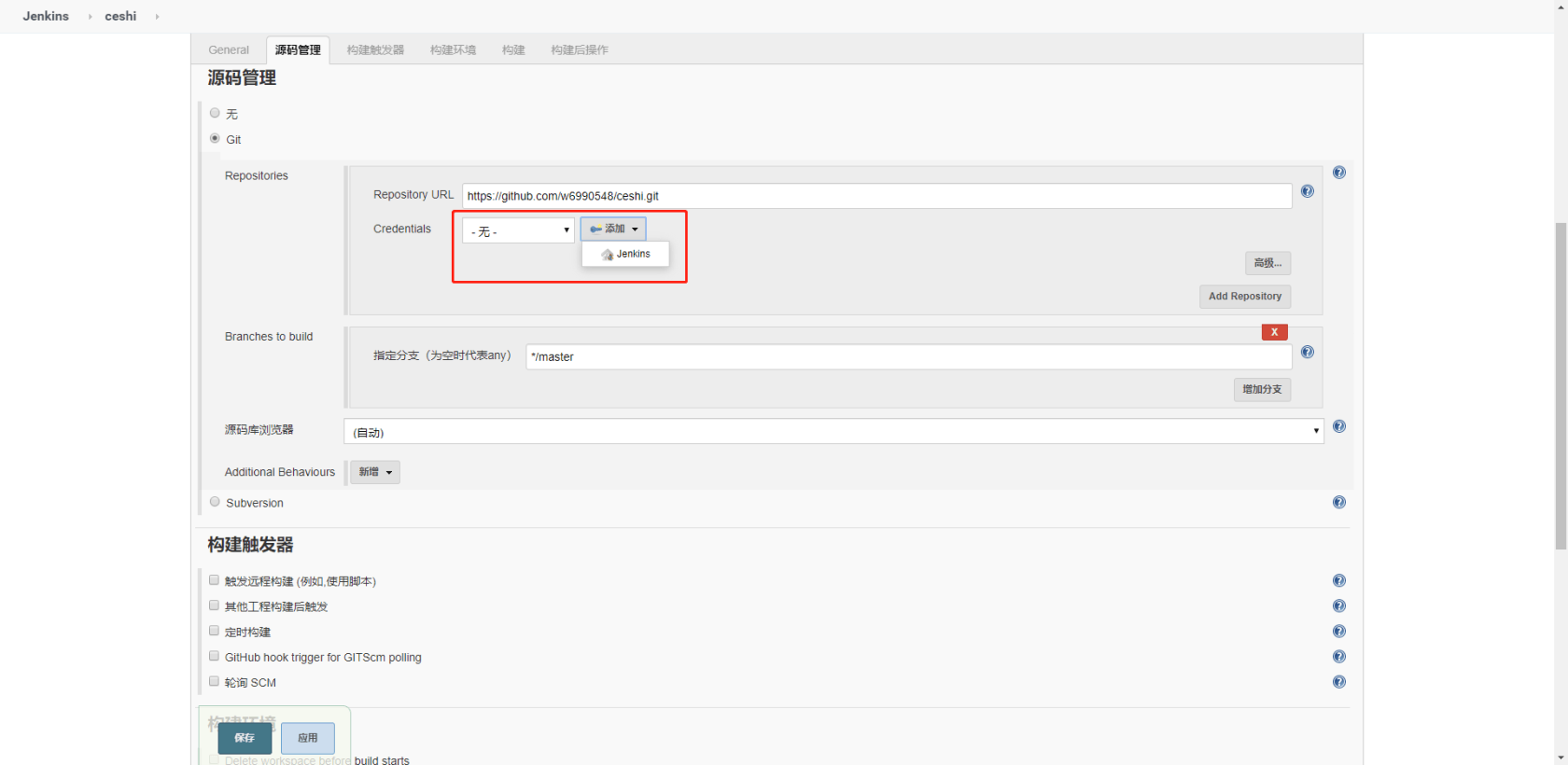The width and height of the screenshot is (1568, 765).
Task: Enable 轮询 SCM checkbox
Action: (214, 681)
